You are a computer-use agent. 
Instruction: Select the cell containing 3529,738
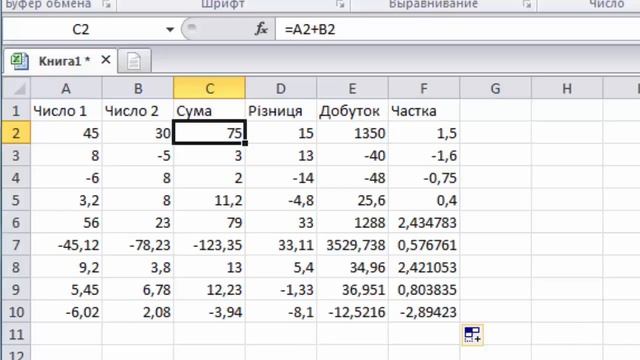(x=352, y=245)
